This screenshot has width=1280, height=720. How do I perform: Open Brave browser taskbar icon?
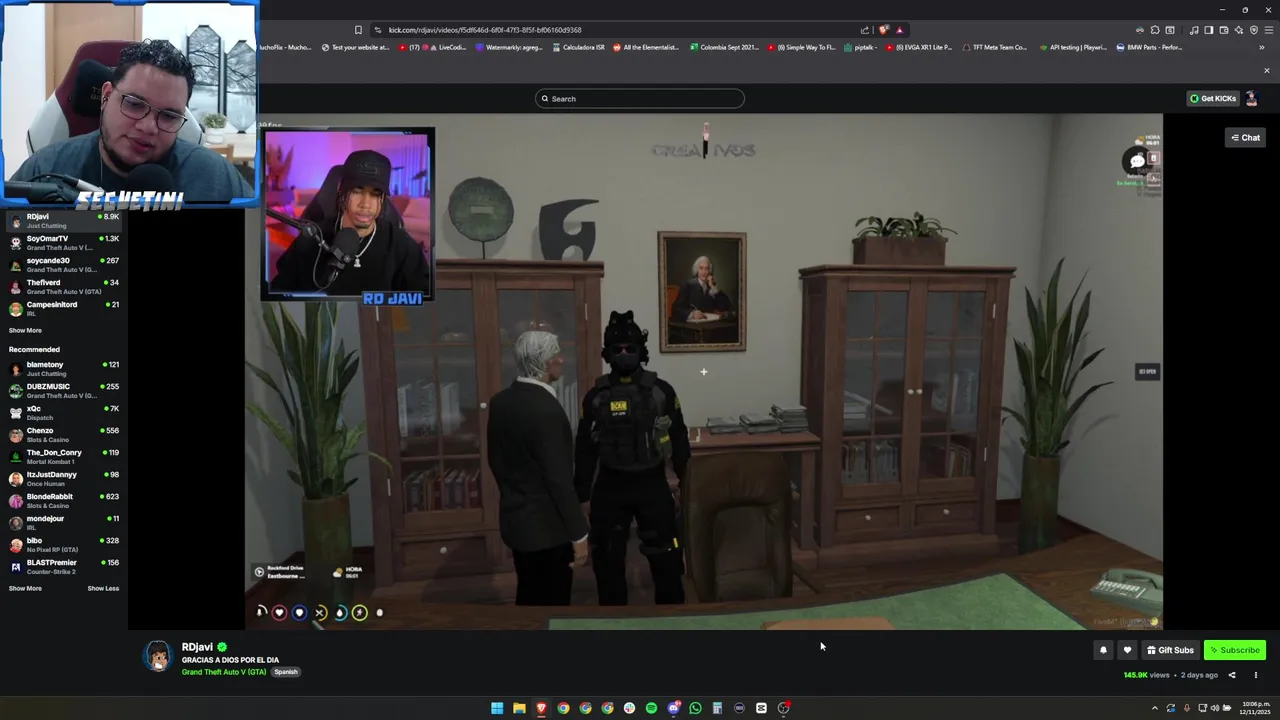click(x=541, y=708)
